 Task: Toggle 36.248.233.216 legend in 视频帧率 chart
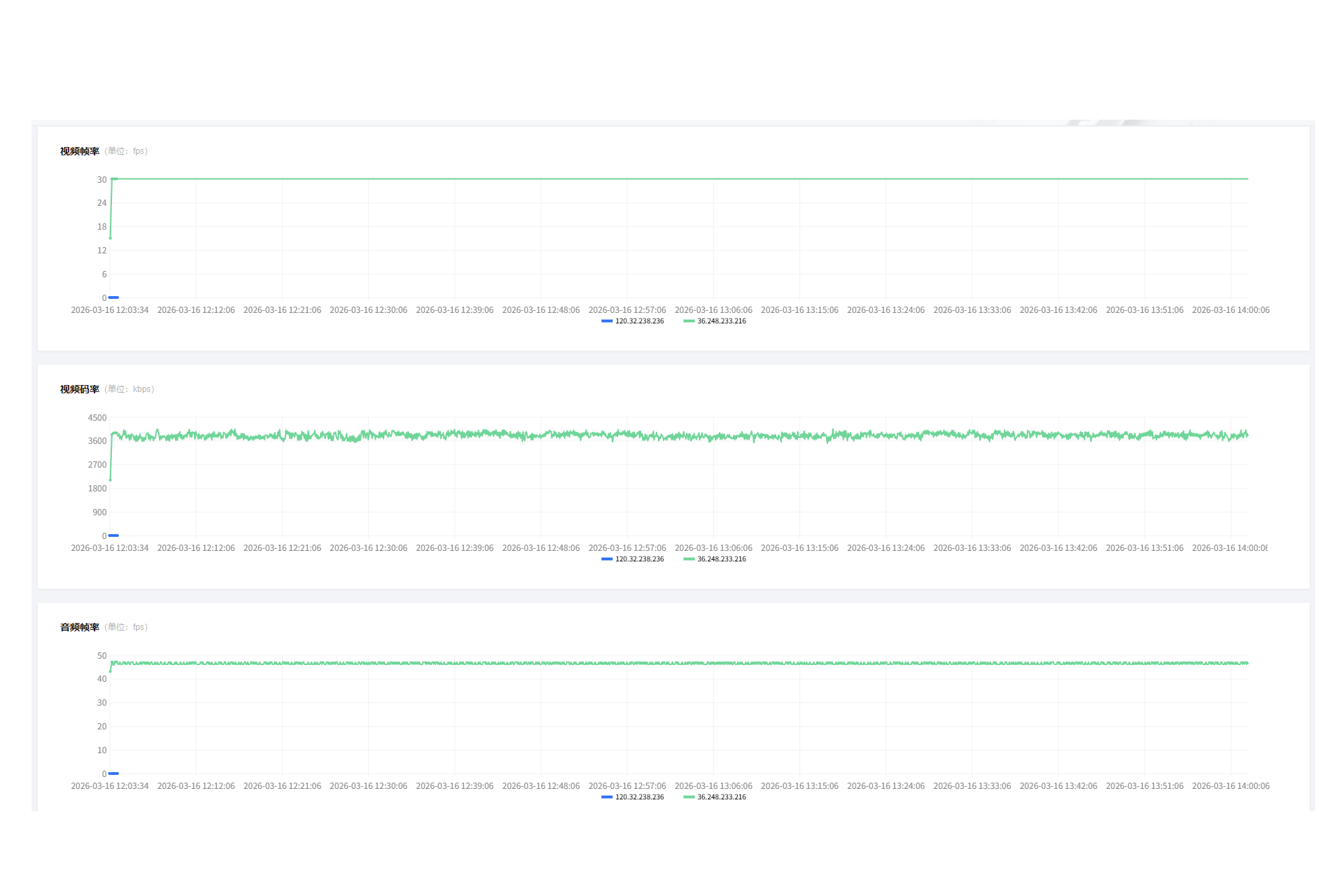tap(715, 321)
